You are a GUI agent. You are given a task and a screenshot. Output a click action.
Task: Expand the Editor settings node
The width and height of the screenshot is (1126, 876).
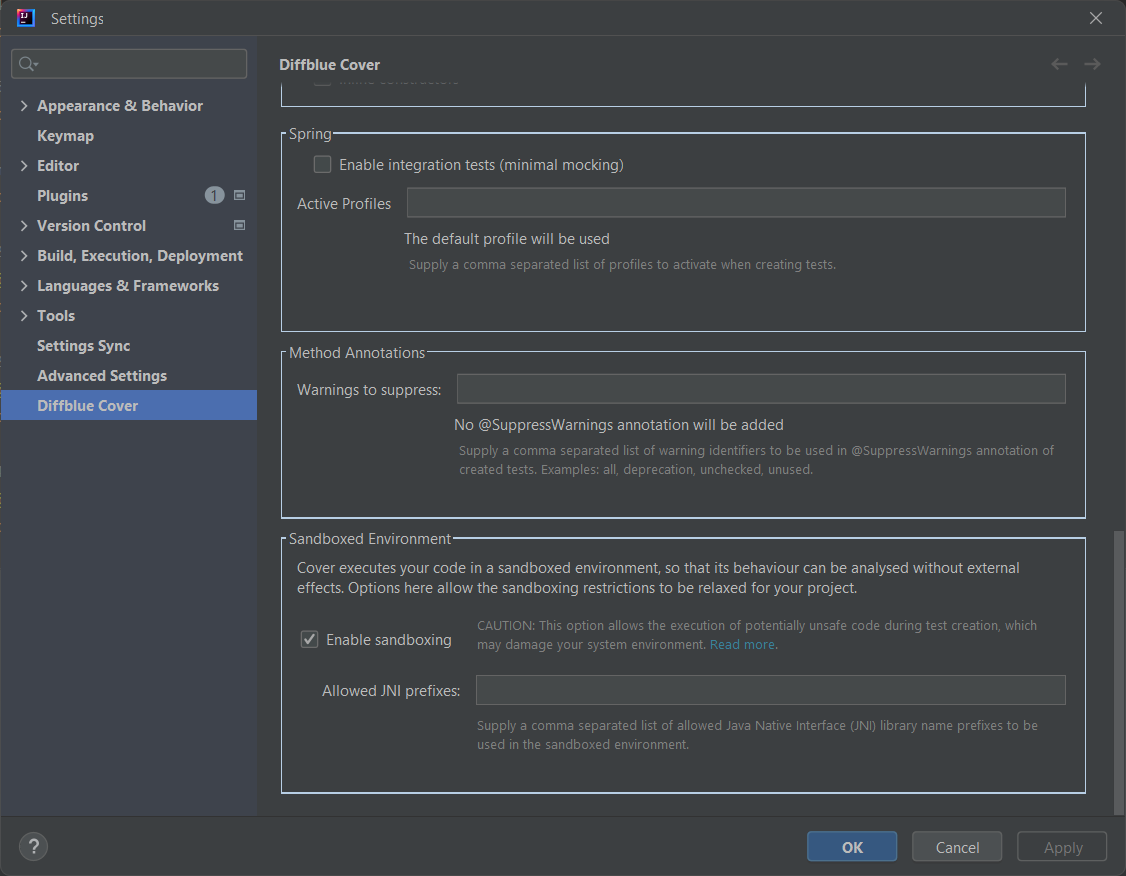[x=24, y=166]
